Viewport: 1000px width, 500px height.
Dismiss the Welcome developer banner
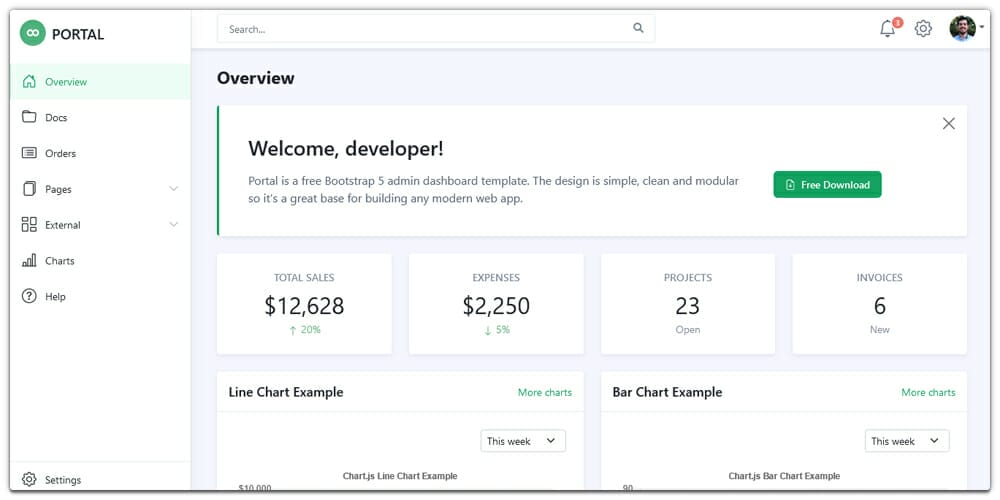click(948, 124)
